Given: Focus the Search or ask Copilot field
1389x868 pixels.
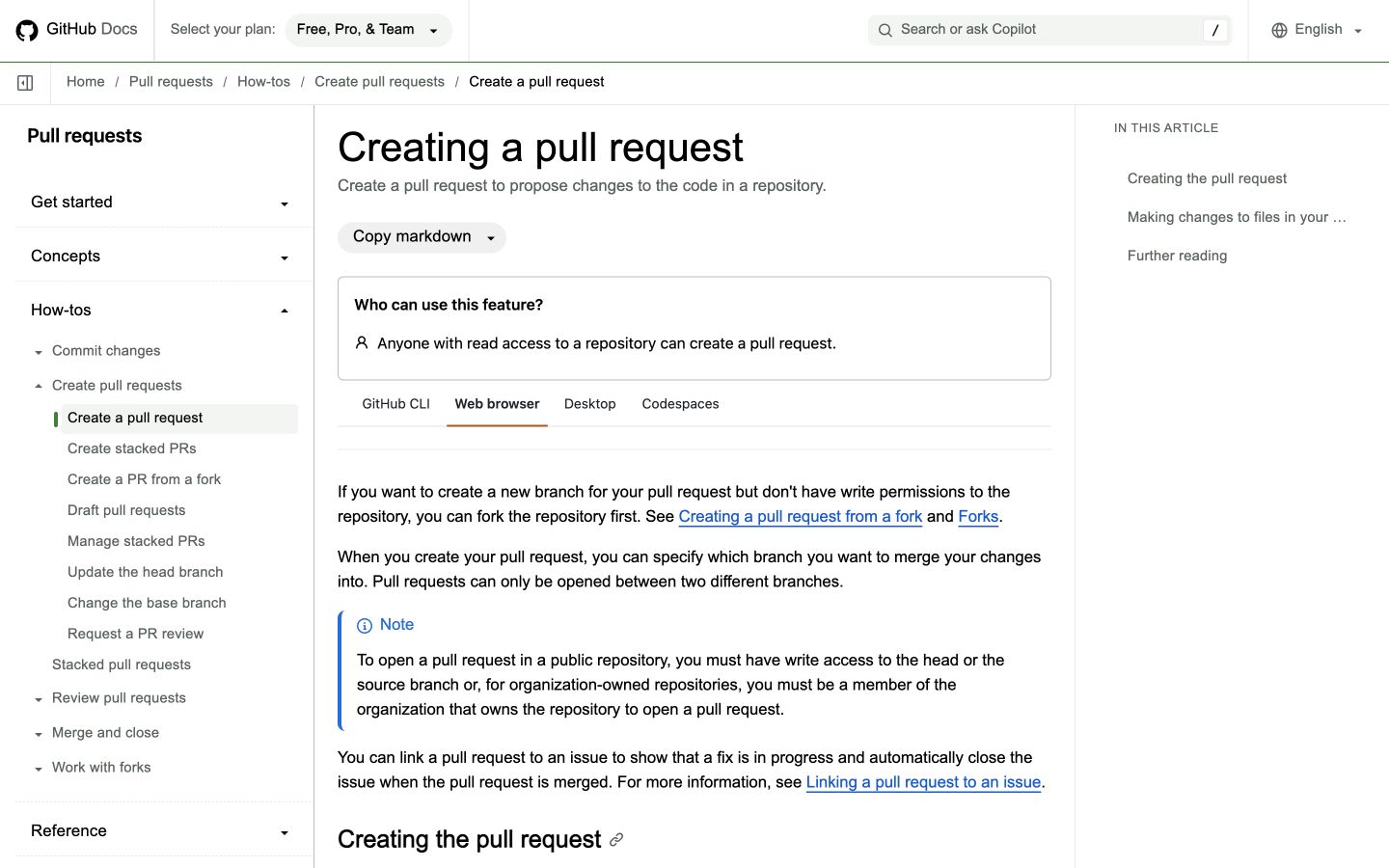Looking at the screenshot, I should pyautogui.click(x=1049, y=30).
